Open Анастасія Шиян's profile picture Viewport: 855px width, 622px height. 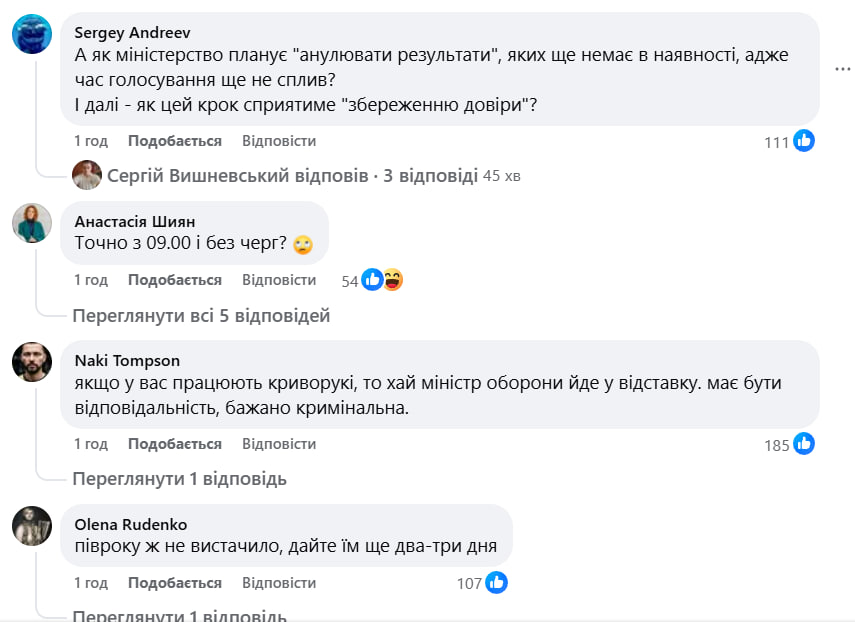(x=32, y=223)
